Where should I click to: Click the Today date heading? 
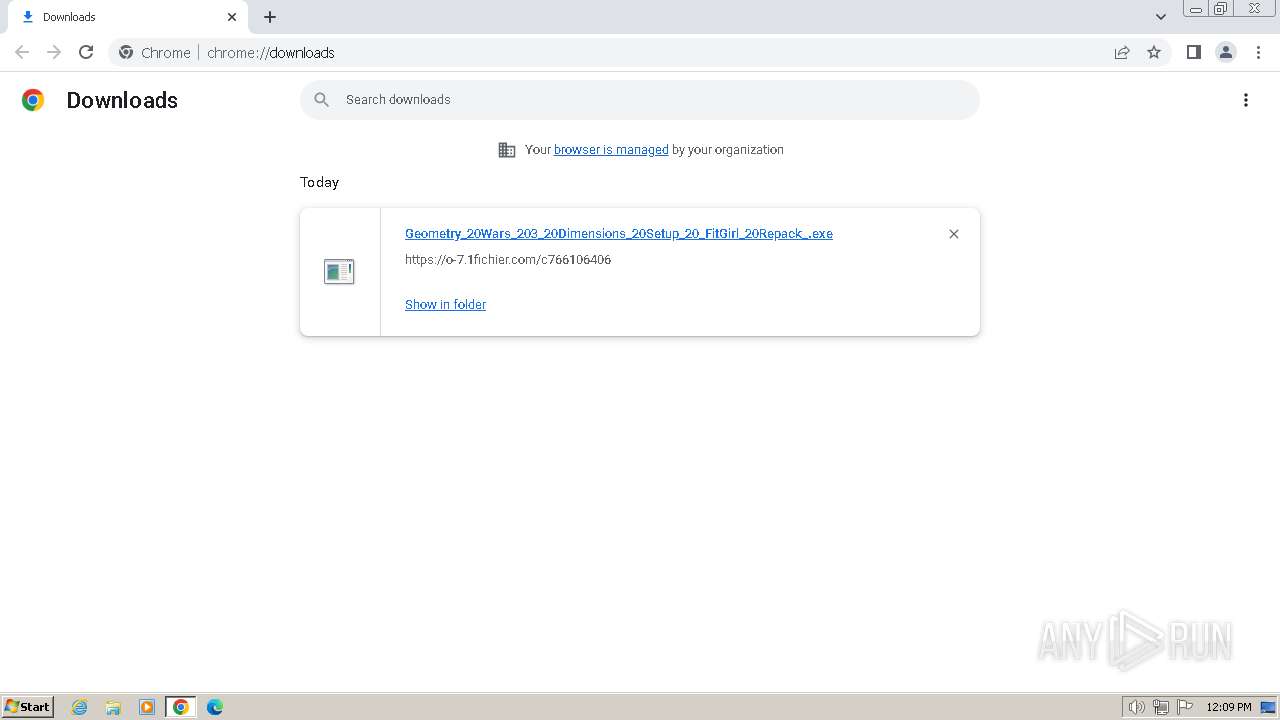[320, 182]
